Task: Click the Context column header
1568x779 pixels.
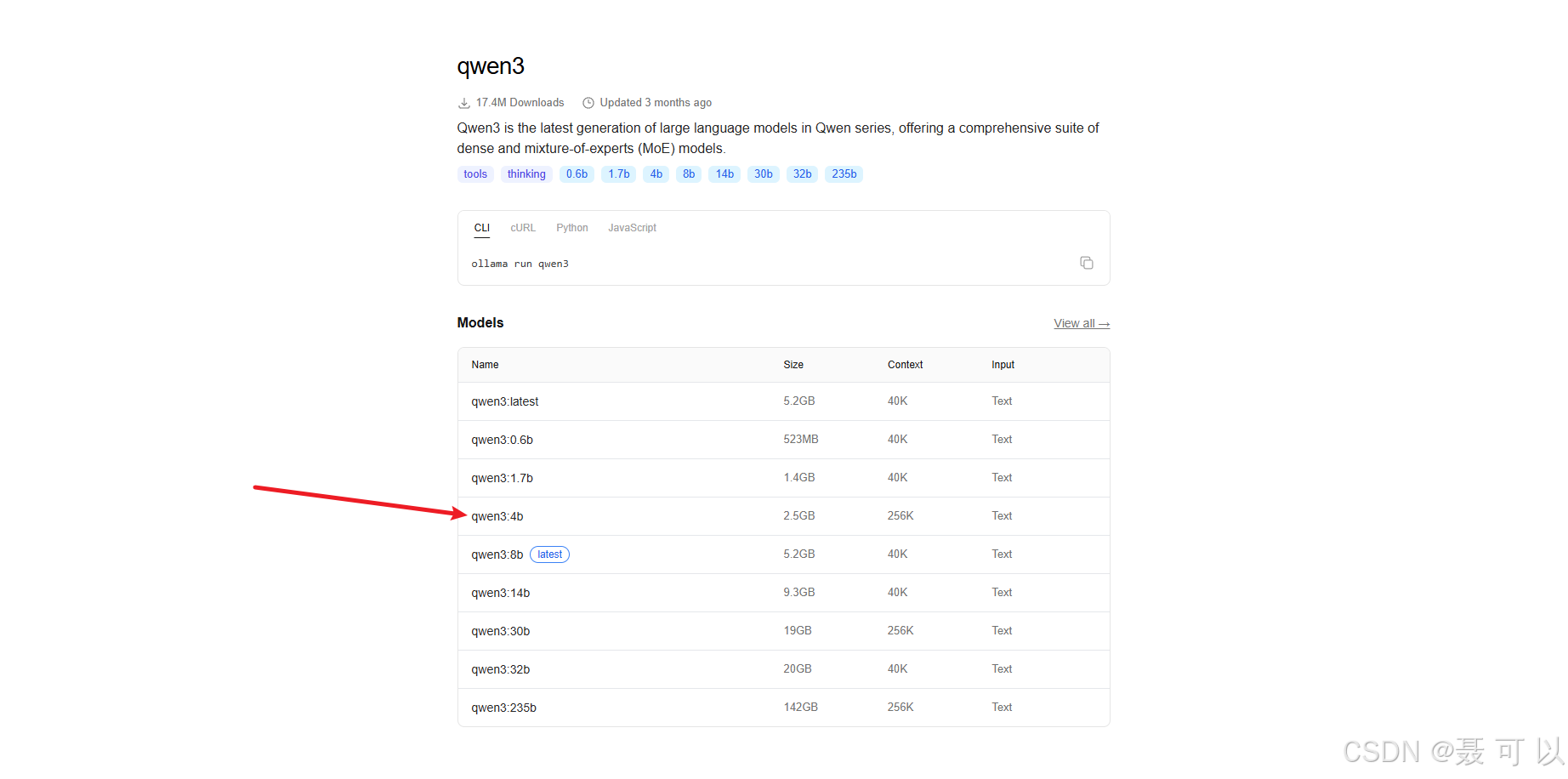Action: pyautogui.click(x=905, y=365)
